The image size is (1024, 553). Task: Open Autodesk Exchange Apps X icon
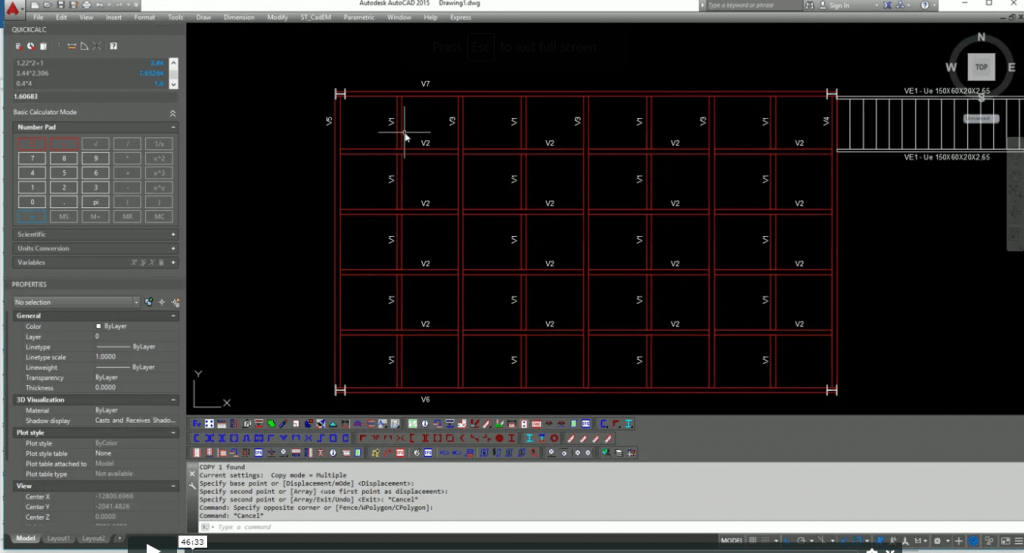tap(888, 5)
